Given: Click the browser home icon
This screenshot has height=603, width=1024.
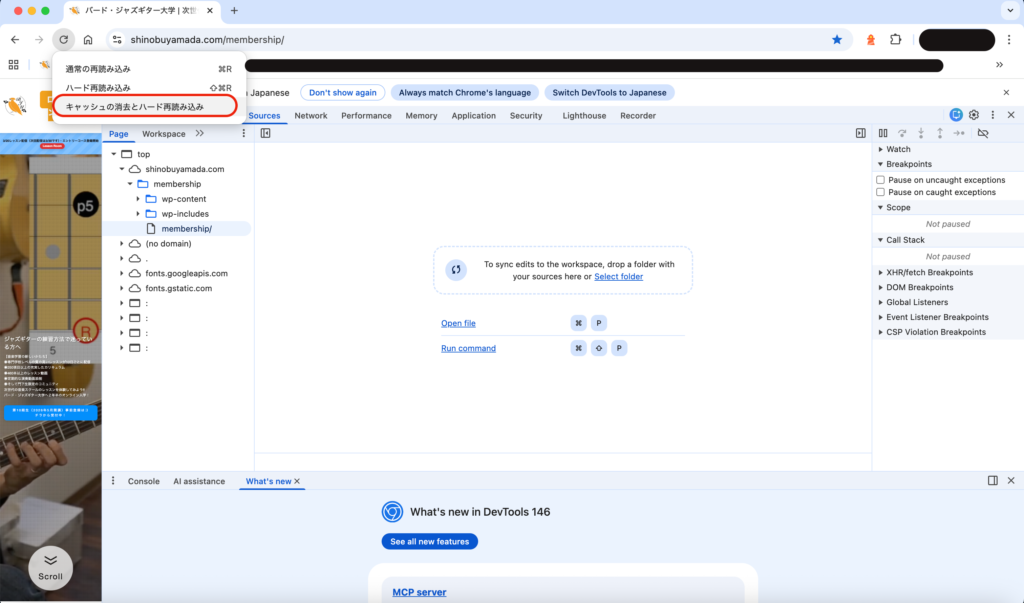Looking at the screenshot, I should (x=88, y=39).
